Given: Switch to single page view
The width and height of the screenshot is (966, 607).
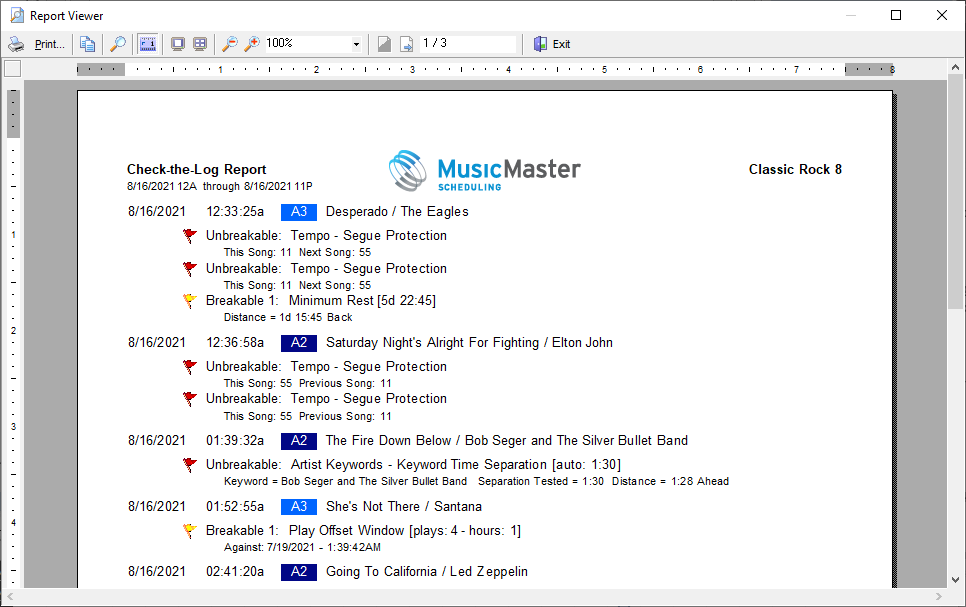Looking at the screenshot, I should [x=178, y=44].
